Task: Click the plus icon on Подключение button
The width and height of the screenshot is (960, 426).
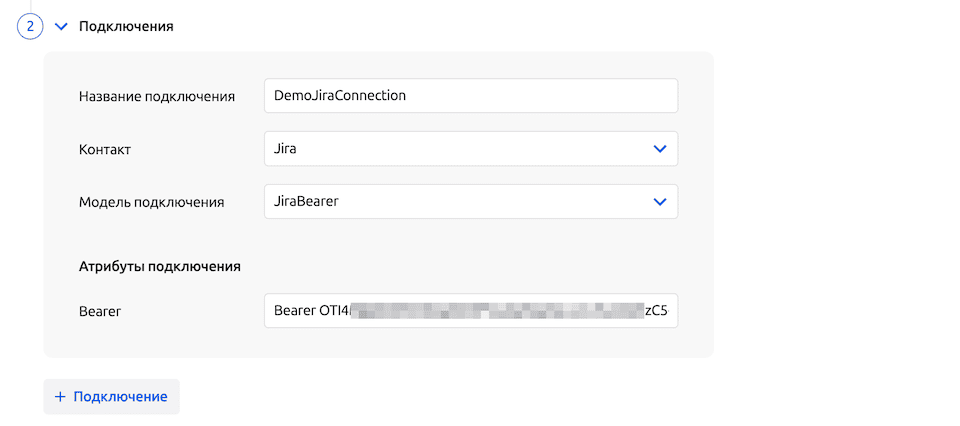Action: point(60,397)
